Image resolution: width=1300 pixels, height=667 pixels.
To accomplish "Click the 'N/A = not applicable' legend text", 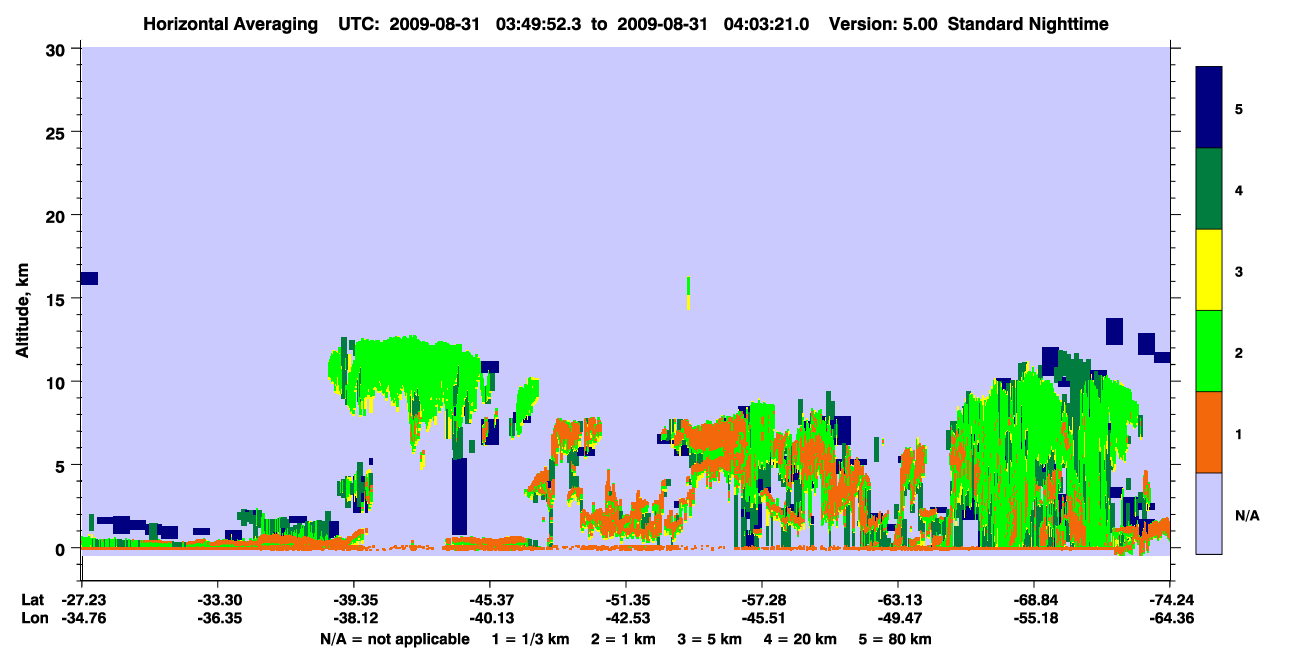I will pyautogui.click(x=395, y=639).
